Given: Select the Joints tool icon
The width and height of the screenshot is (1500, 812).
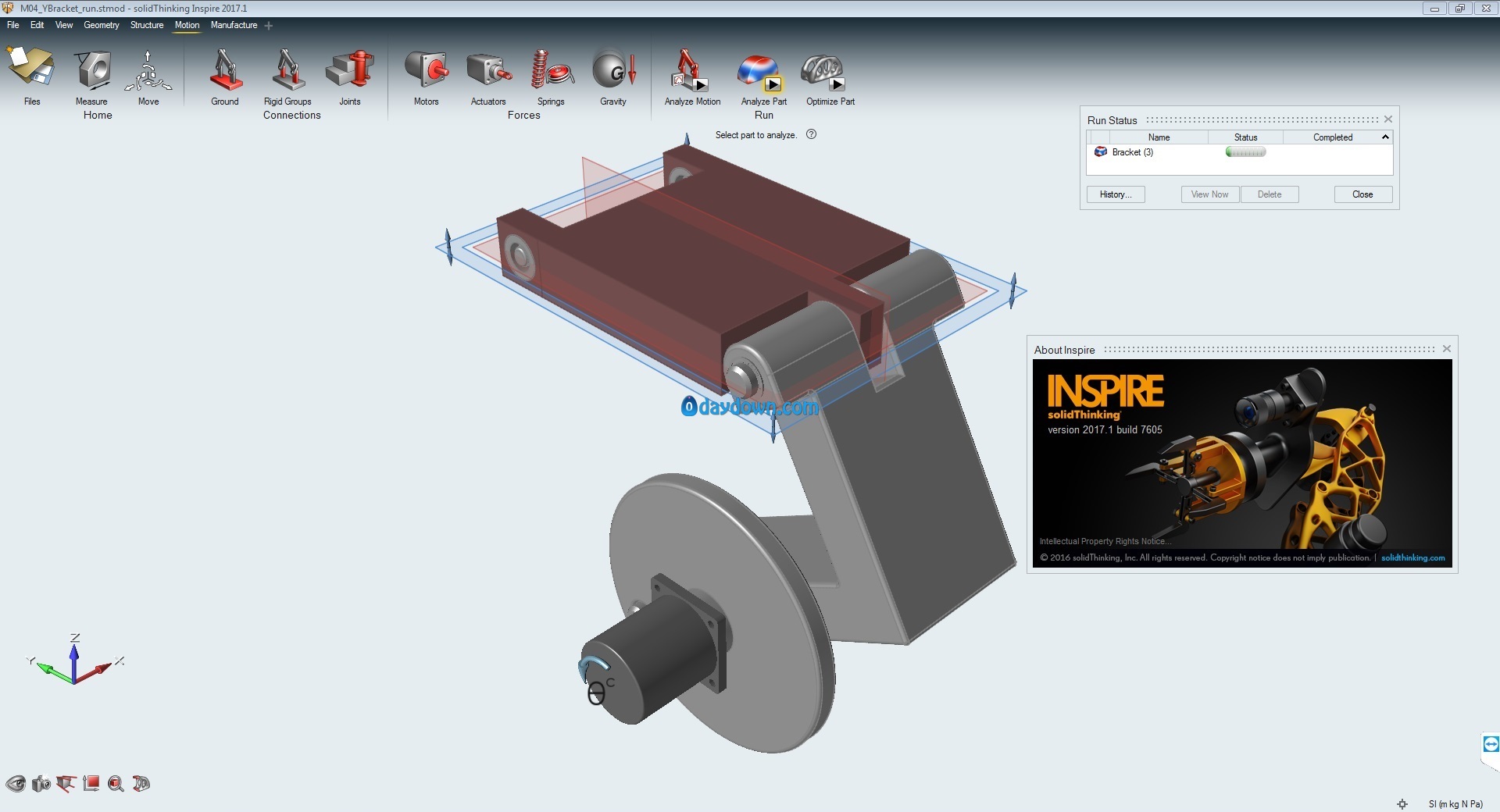Looking at the screenshot, I should point(350,69).
